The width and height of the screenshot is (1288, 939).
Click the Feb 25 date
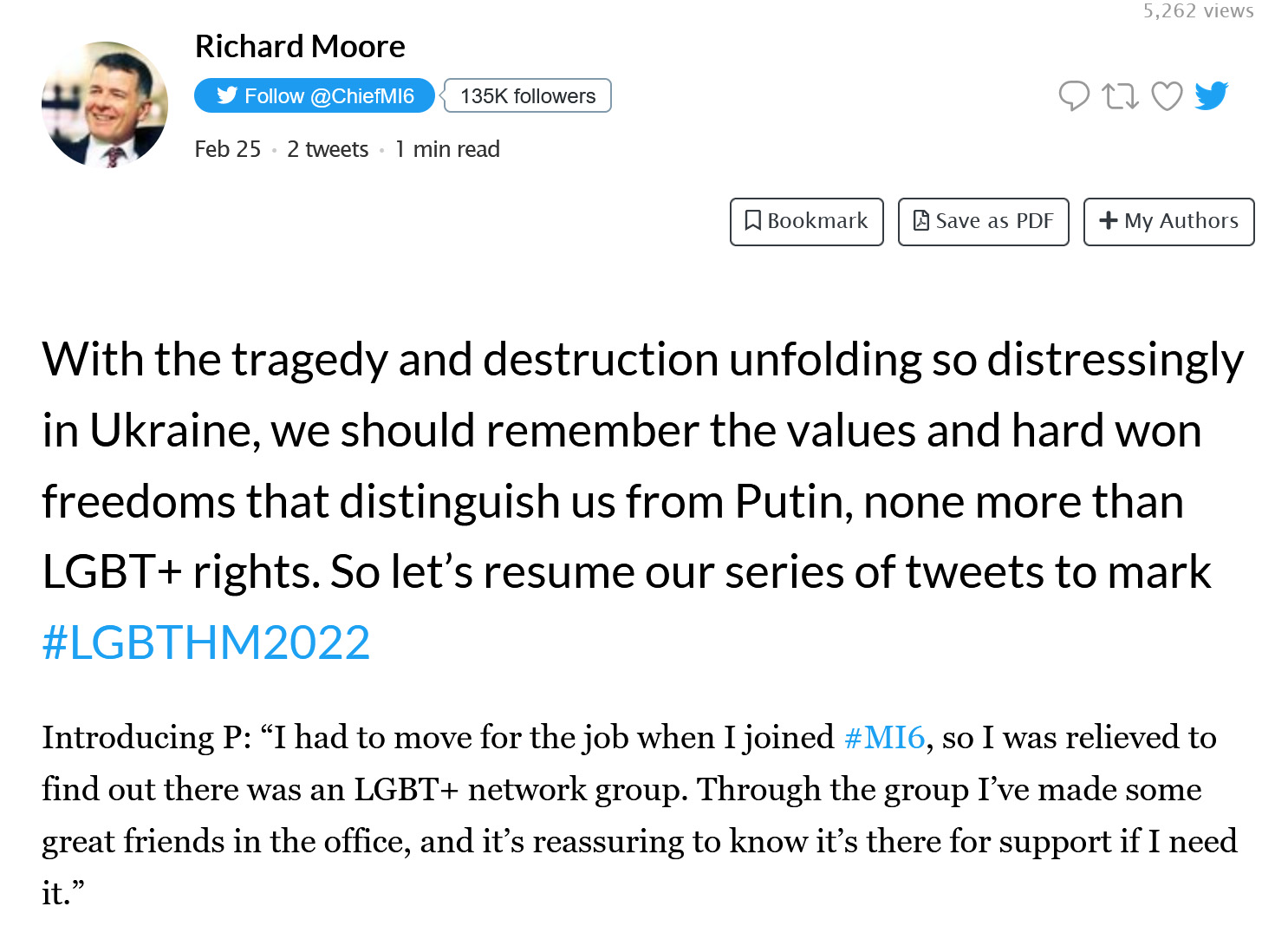coord(228,149)
